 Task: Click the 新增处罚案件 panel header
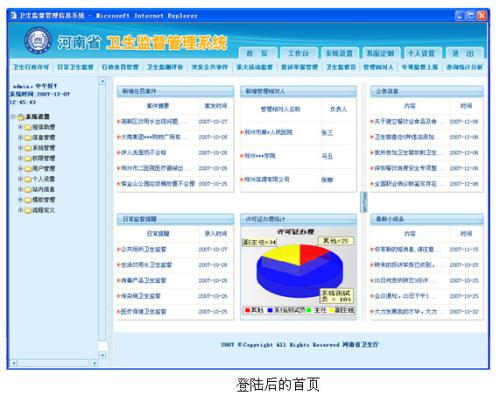coord(175,91)
